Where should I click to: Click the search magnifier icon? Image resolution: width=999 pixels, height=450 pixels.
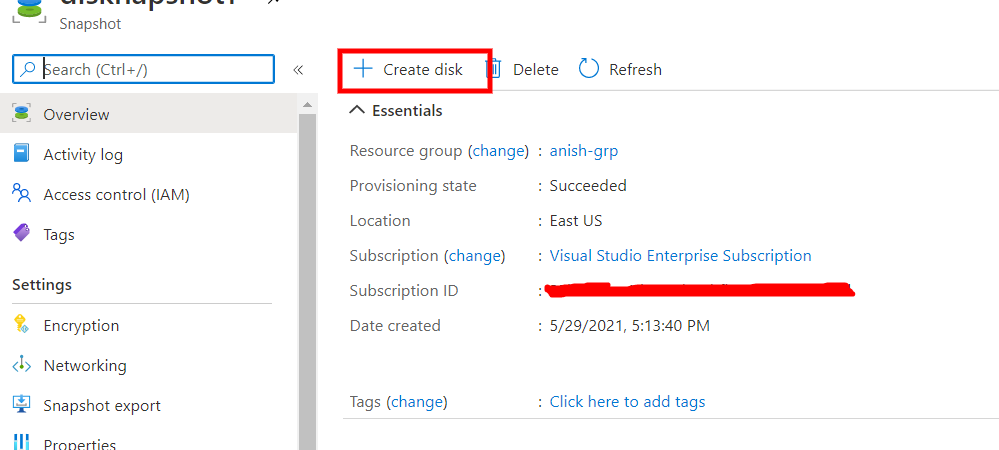[x=27, y=69]
